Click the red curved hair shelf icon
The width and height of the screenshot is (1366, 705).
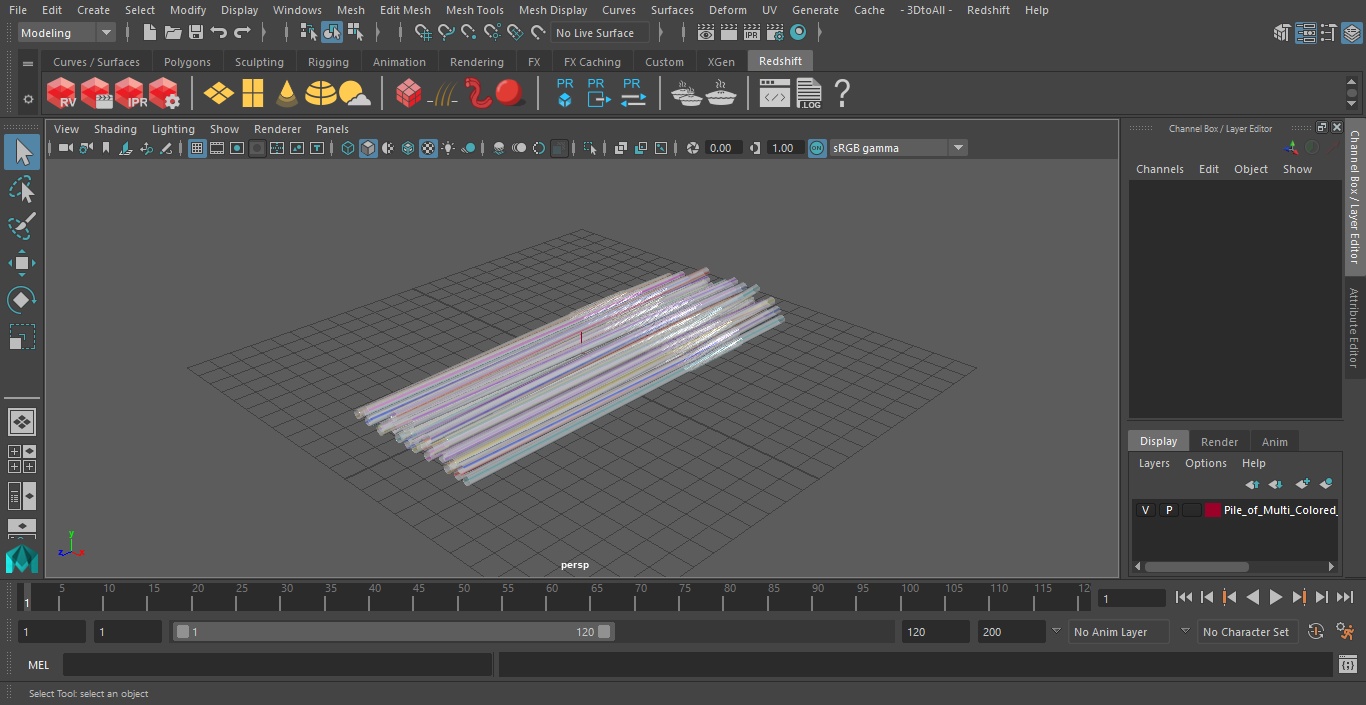[479, 94]
